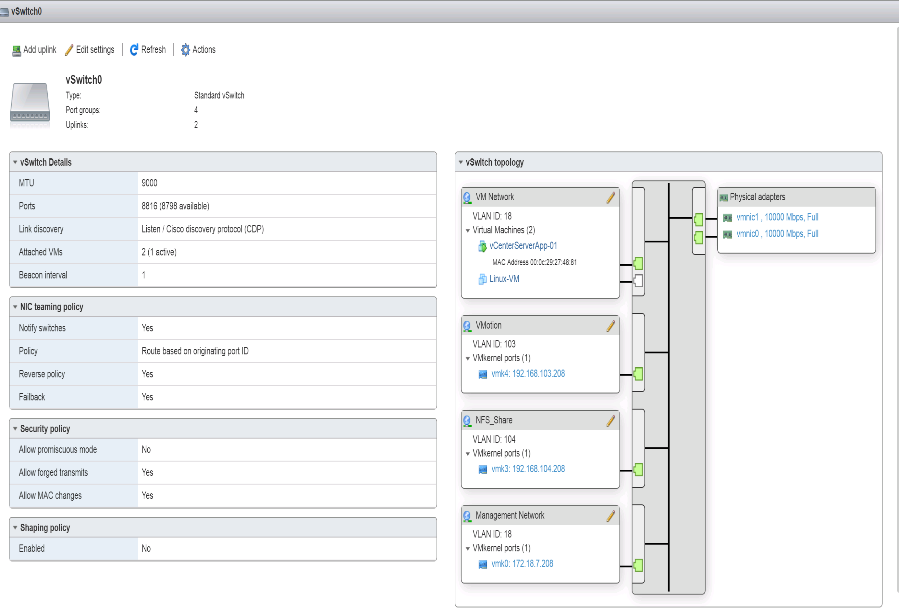Open the Actions menu
The height and width of the screenshot is (613, 899).
click(197, 50)
